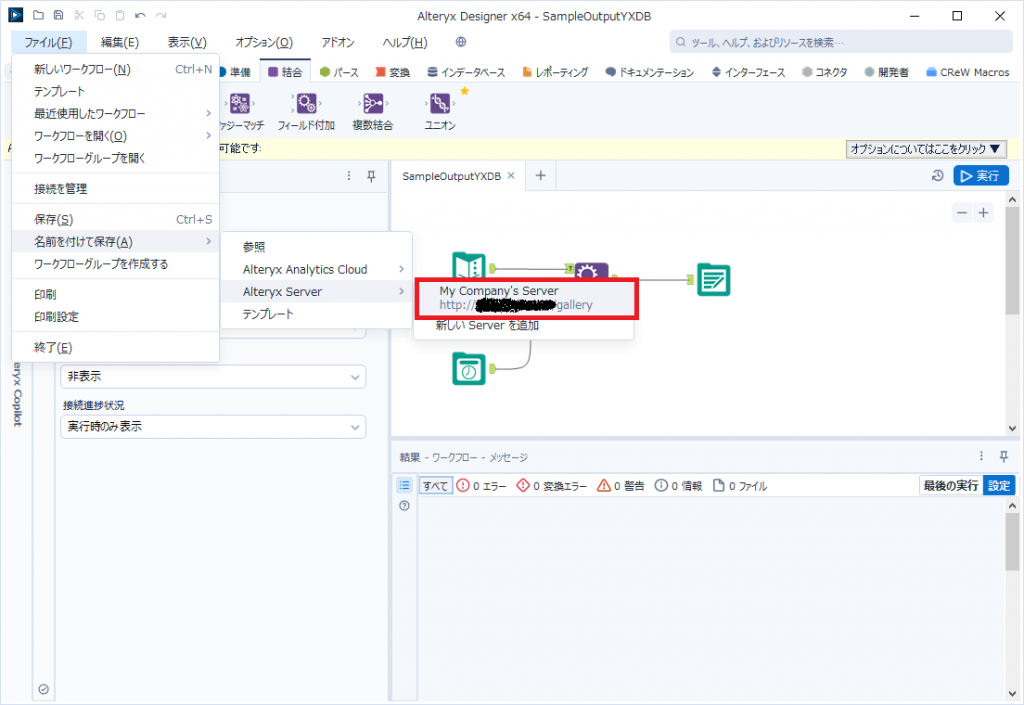1024x705 pixels.
Task: Toggle the 0 ファイル filter
Action: (740, 486)
